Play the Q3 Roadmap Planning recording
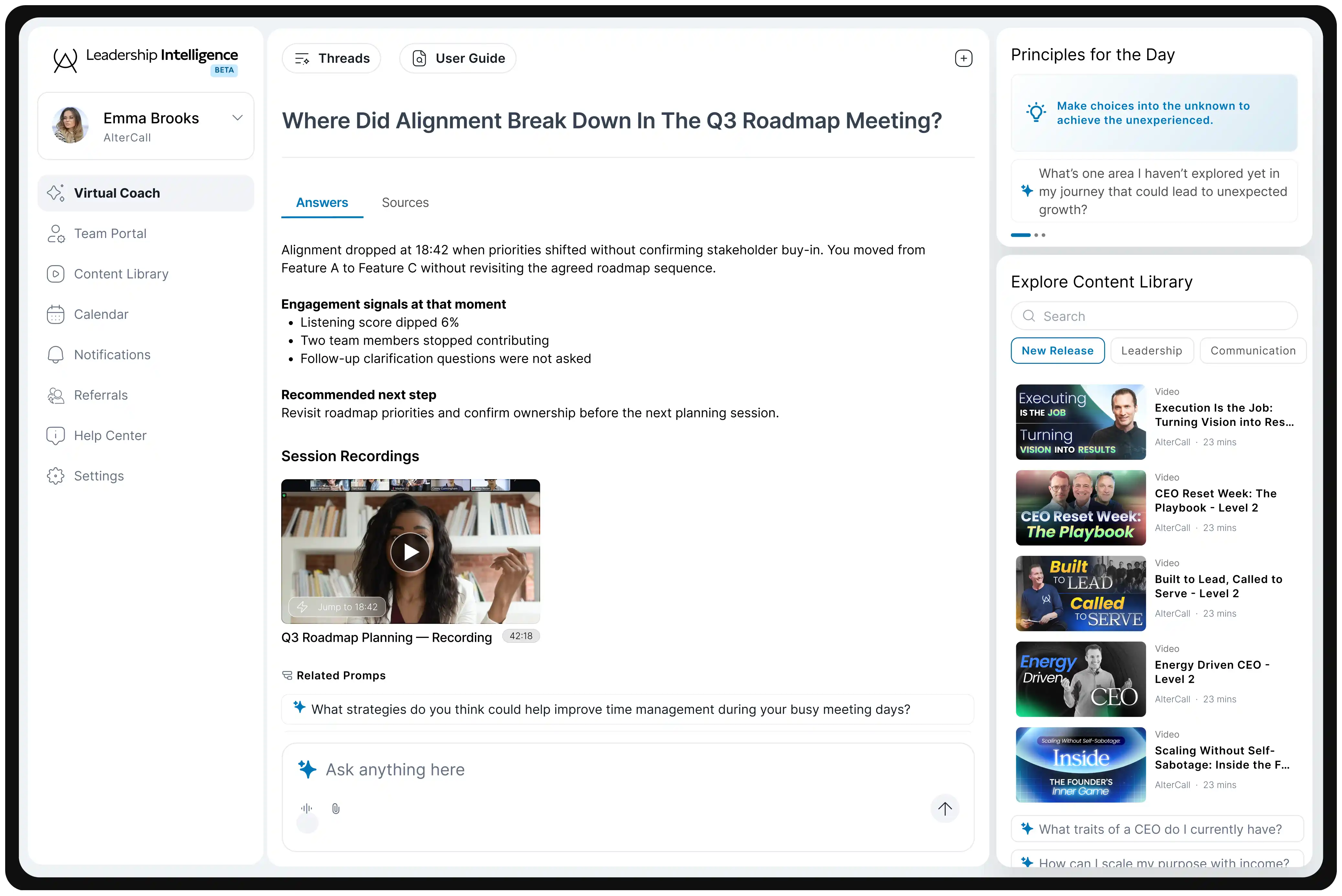 (x=411, y=551)
